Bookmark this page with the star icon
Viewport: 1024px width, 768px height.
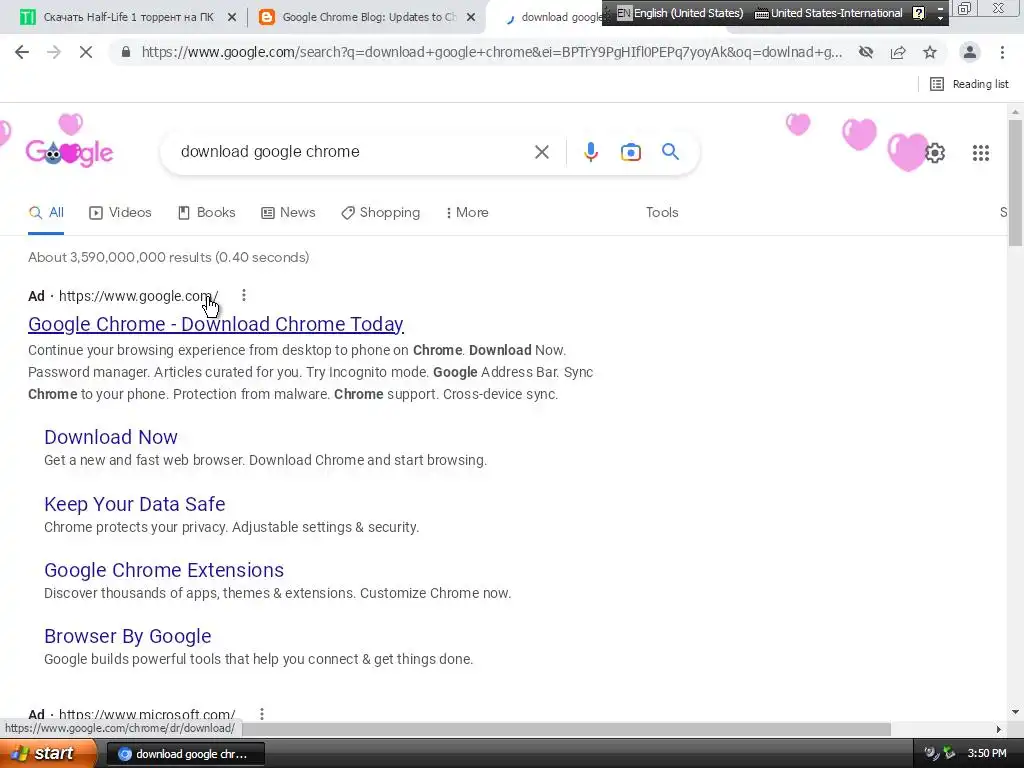coord(930,52)
